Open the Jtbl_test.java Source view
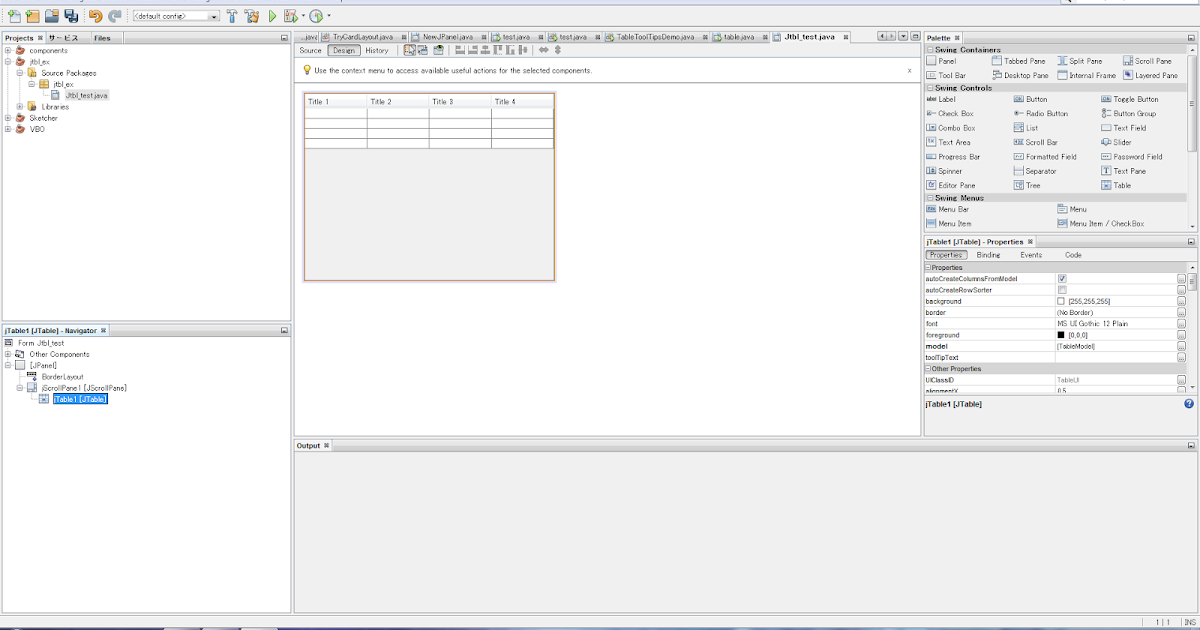 tap(310, 50)
